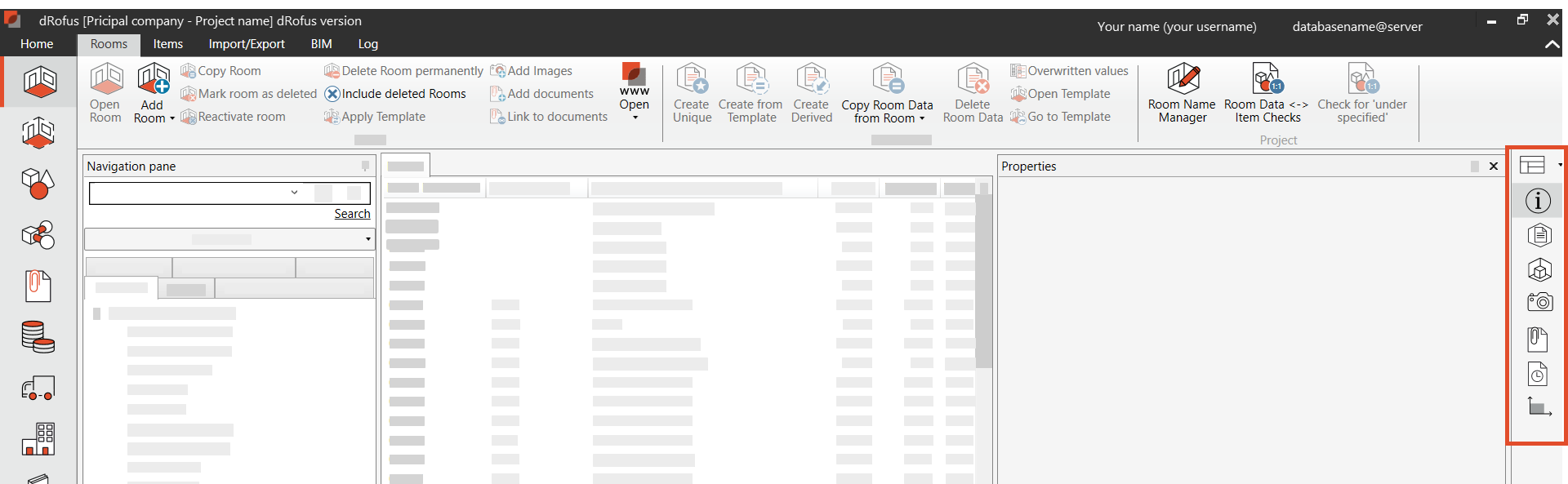Click Delete Room Data icon
1568x484 pixels.
[973, 80]
